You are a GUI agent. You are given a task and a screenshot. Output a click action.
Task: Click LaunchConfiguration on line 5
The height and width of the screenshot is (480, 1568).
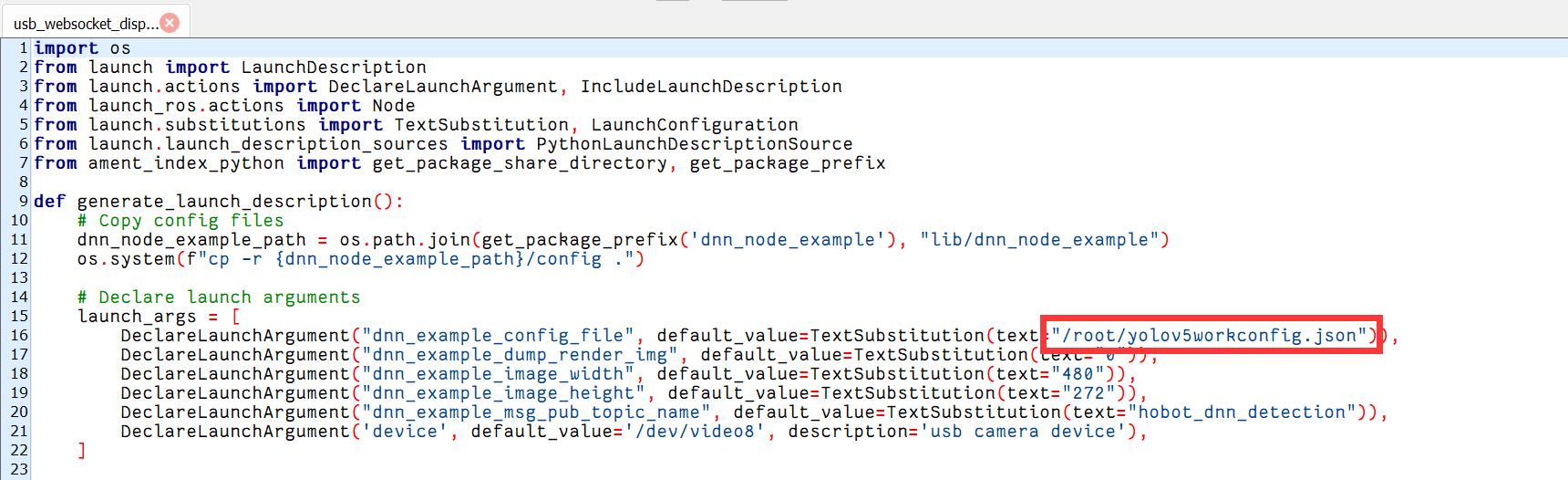(695, 125)
